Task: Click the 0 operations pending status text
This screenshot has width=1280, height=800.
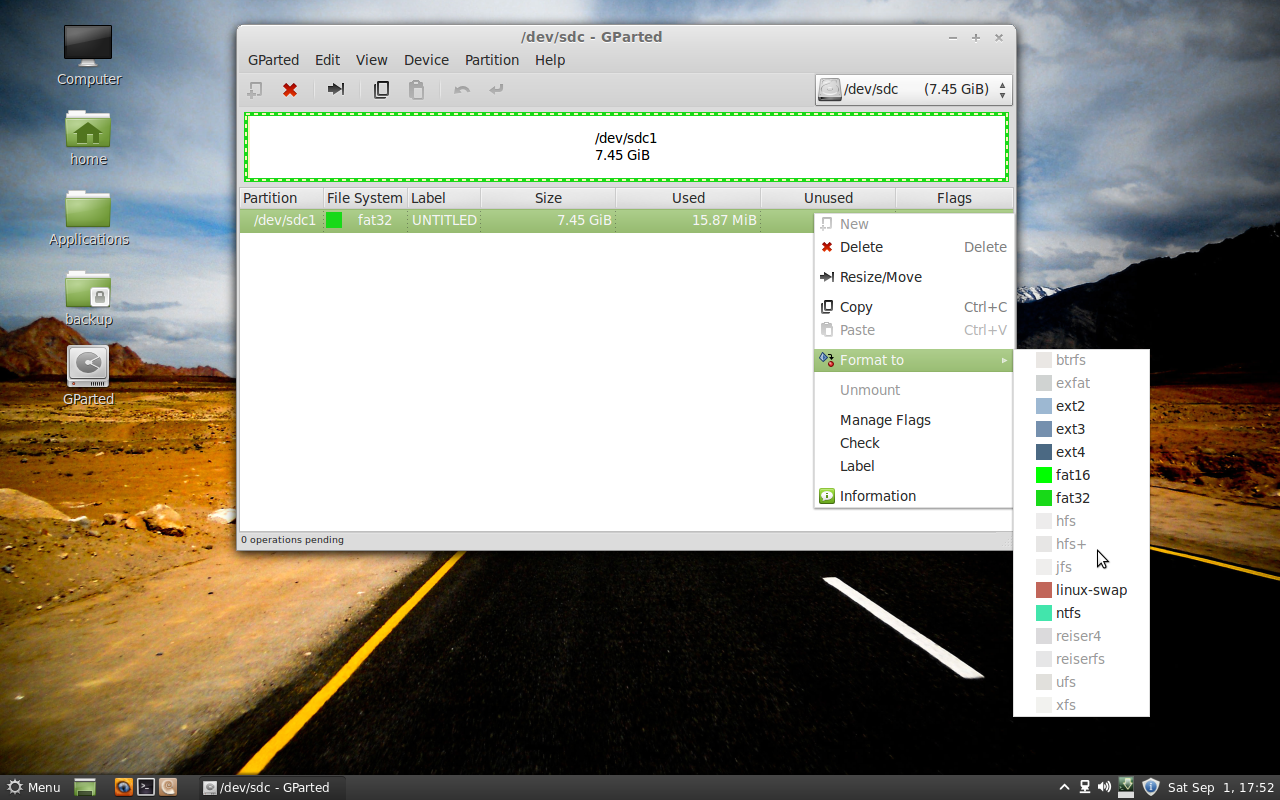Action: [x=292, y=540]
